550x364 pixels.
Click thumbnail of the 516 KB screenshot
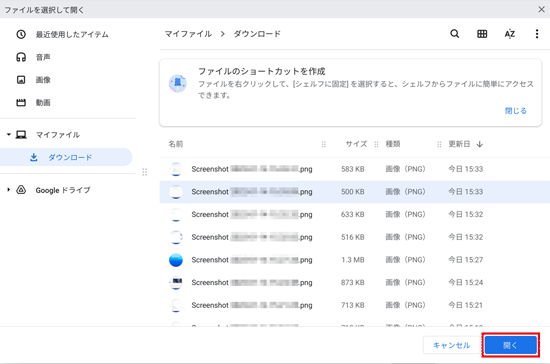176,237
